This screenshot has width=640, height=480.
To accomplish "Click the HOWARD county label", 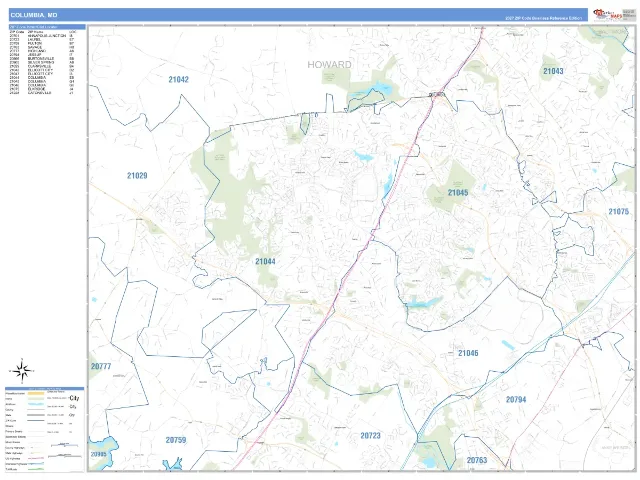I will tap(329, 64).
